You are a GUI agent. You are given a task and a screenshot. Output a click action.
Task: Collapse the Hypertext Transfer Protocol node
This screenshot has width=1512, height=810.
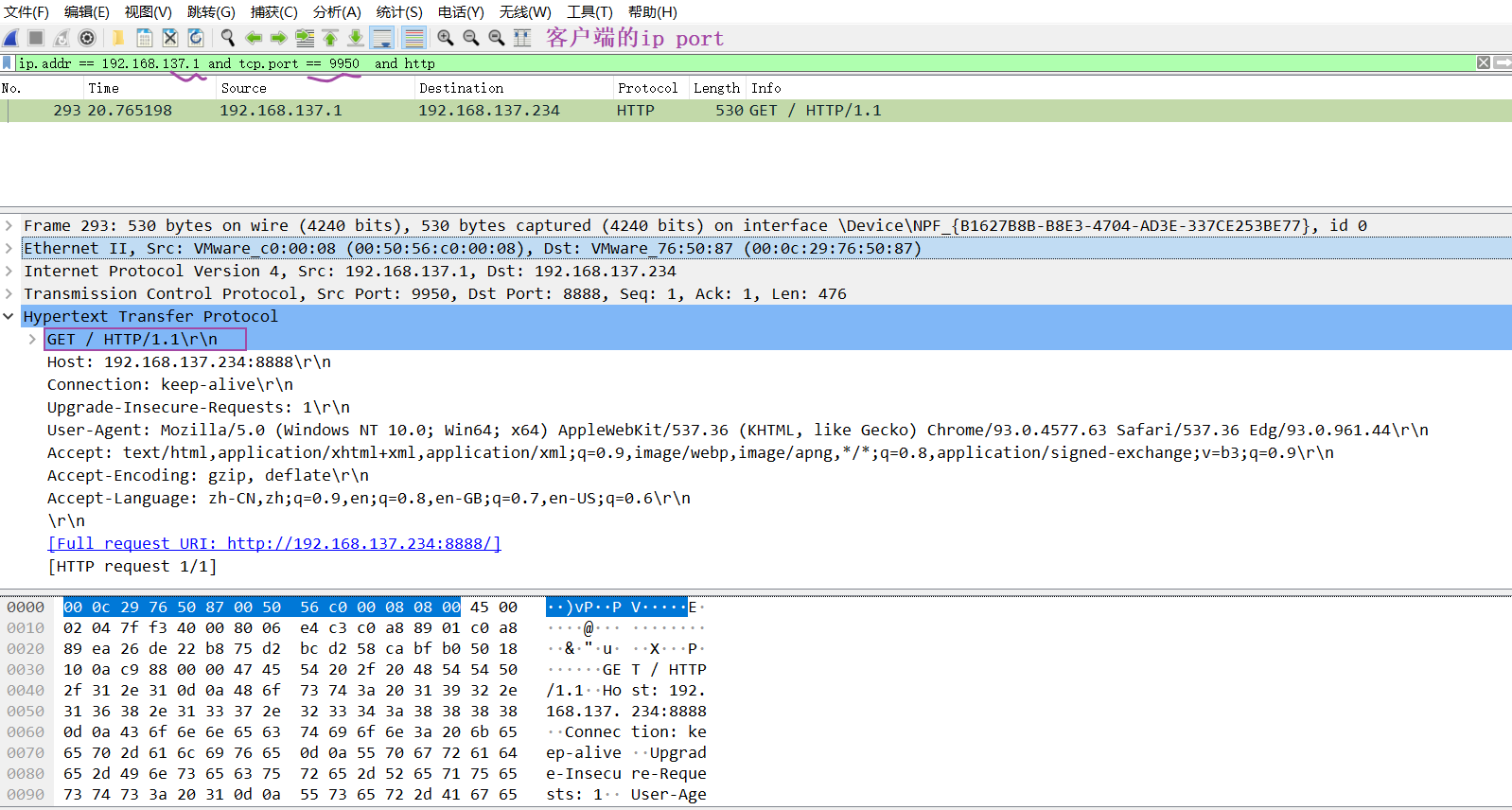(9, 316)
